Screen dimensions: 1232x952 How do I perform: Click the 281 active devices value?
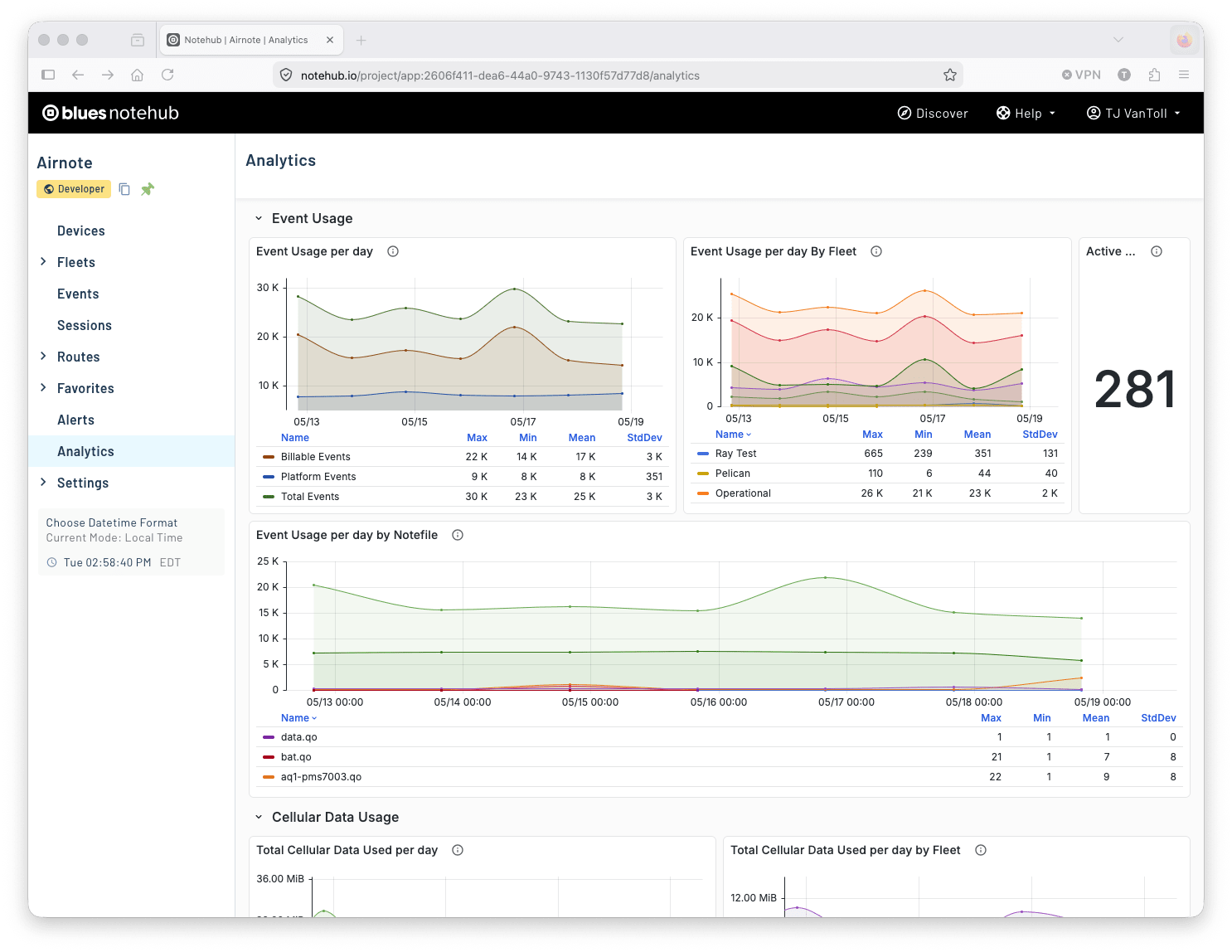pos(1135,389)
